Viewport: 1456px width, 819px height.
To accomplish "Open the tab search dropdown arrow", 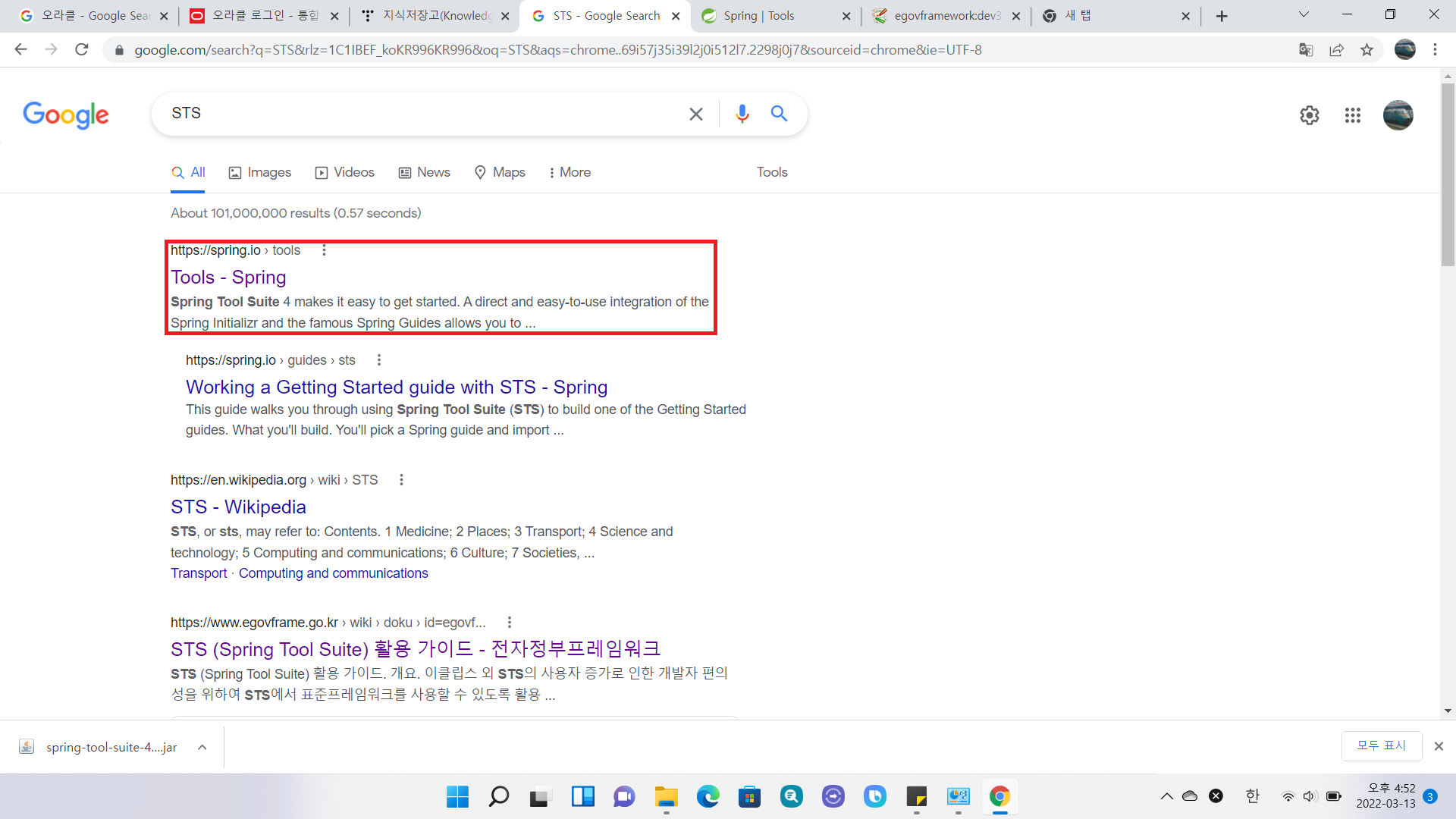I will [1304, 15].
